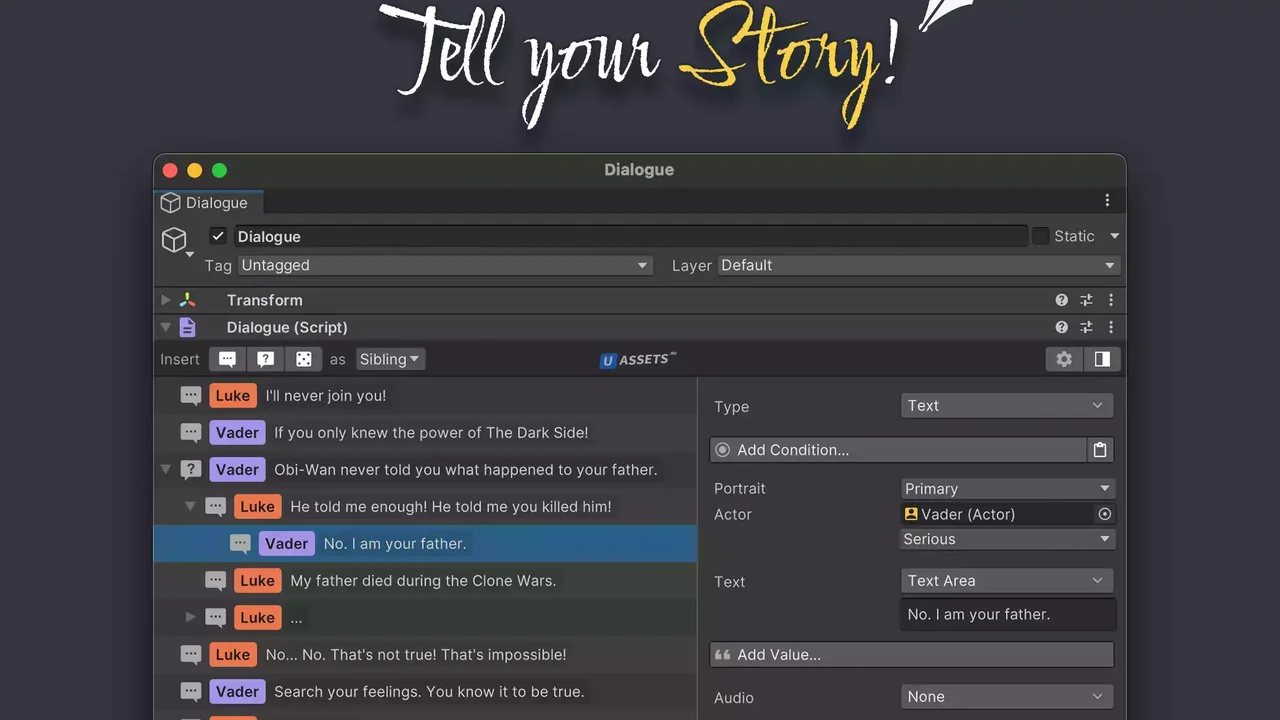Click Vader actor tag on 'If you only knew' row

pos(237,433)
